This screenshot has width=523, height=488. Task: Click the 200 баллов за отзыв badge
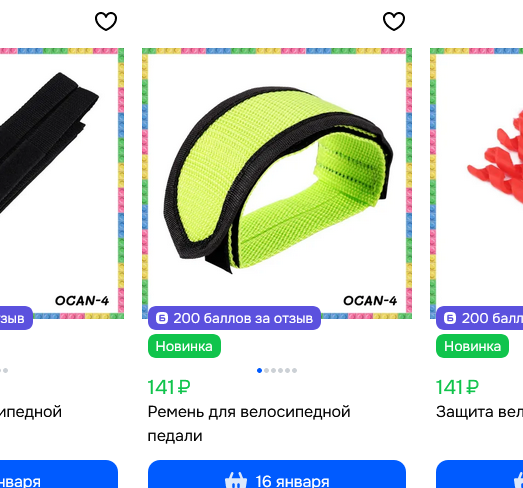coord(234,318)
